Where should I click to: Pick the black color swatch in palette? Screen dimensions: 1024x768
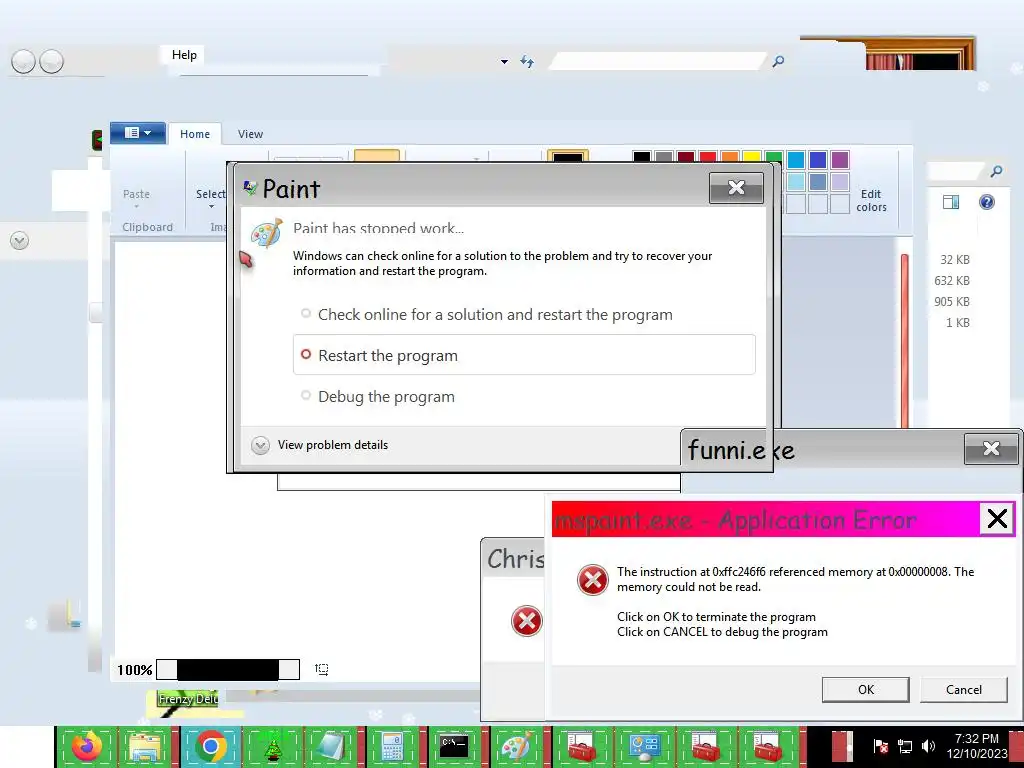pos(641,157)
